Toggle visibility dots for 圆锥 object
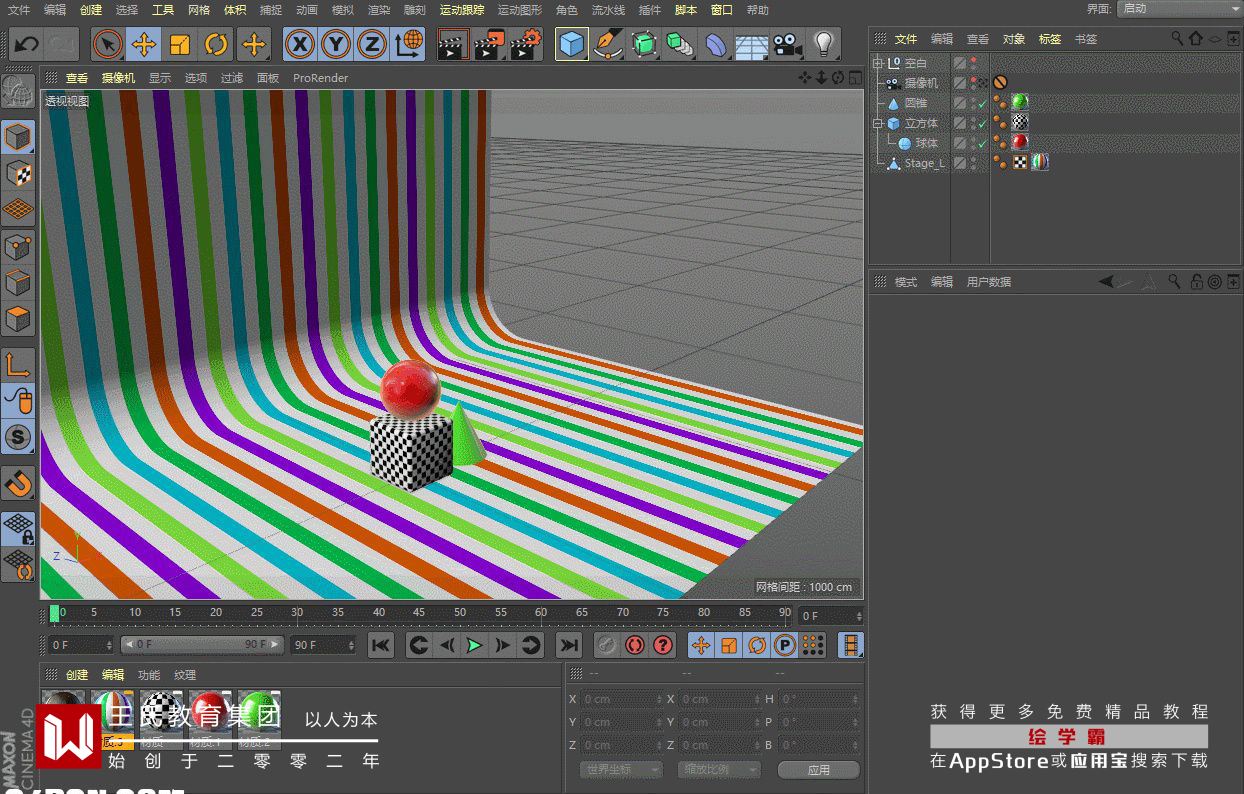This screenshot has height=794, width=1244. pos(973,103)
